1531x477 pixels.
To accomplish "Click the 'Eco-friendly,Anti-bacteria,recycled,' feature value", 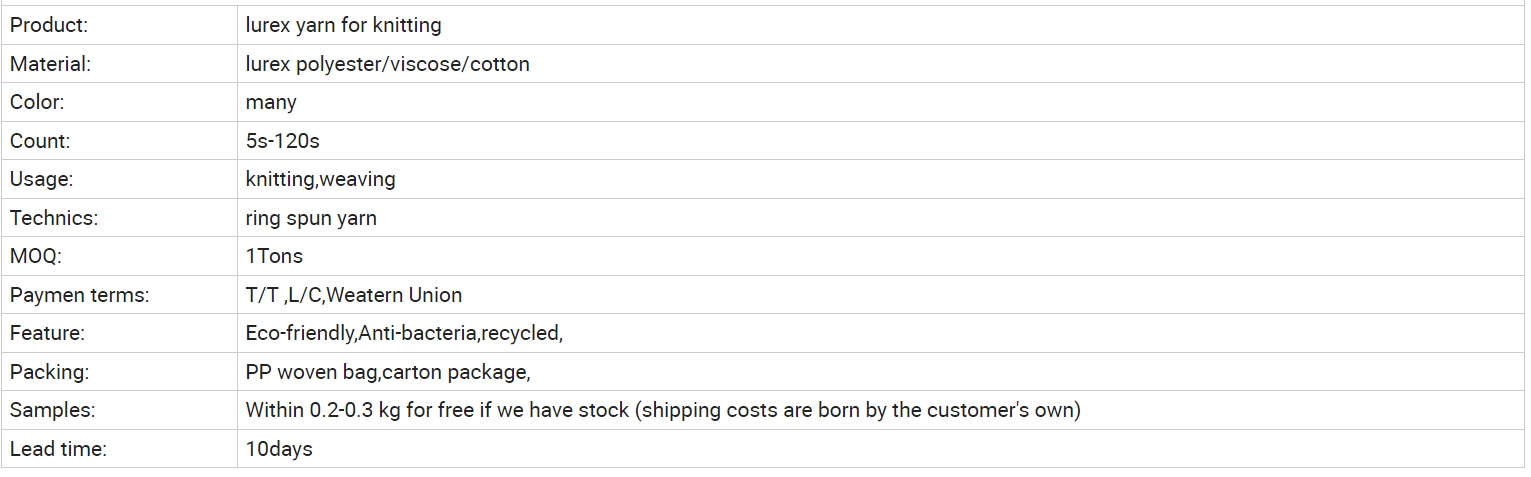I will (x=404, y=334).
